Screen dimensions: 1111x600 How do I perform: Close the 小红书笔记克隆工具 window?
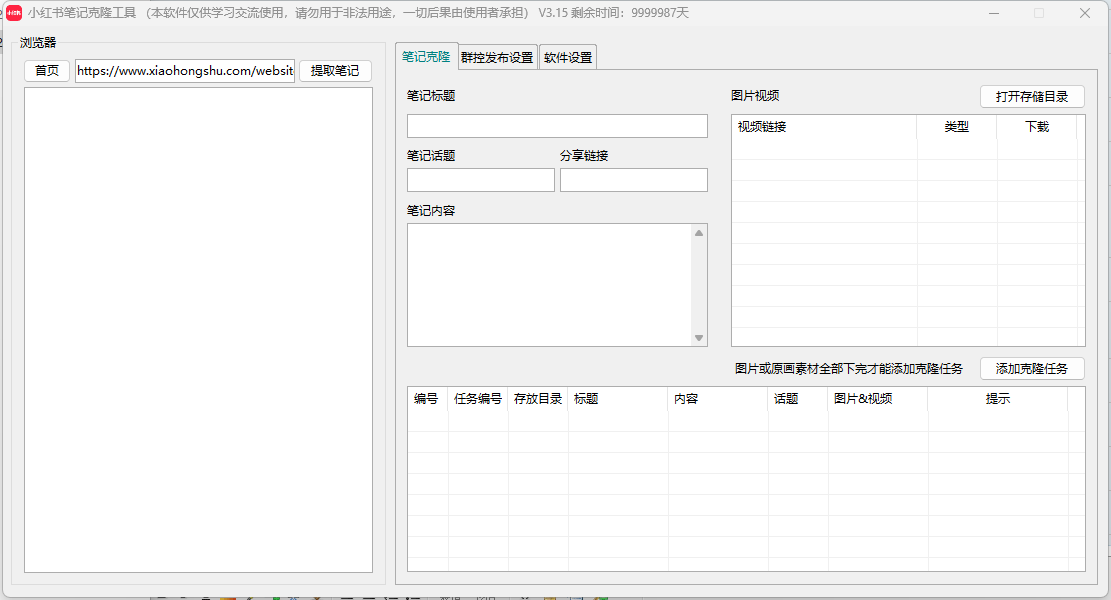coord(1085,13)
